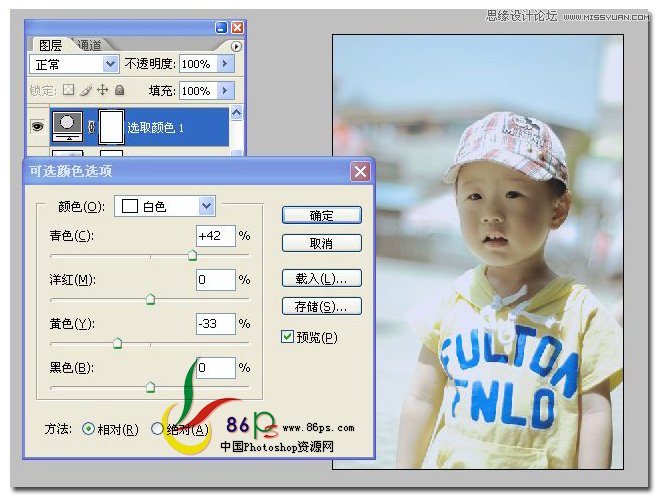Select the 选取颜色 1 layer name
The height and width of the screenshot is (500, 660).
[x=155, y=128]
